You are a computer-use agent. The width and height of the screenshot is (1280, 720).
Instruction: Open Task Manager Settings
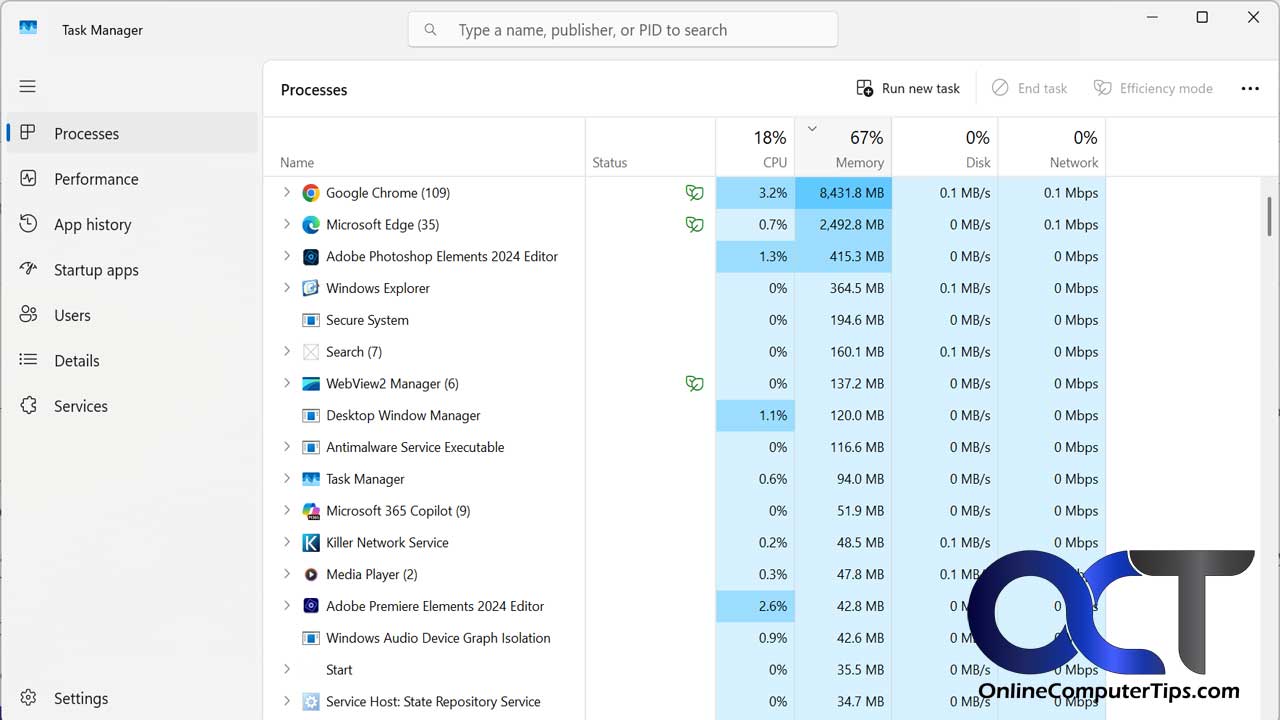pyautogui.click(x=132, y=699)
